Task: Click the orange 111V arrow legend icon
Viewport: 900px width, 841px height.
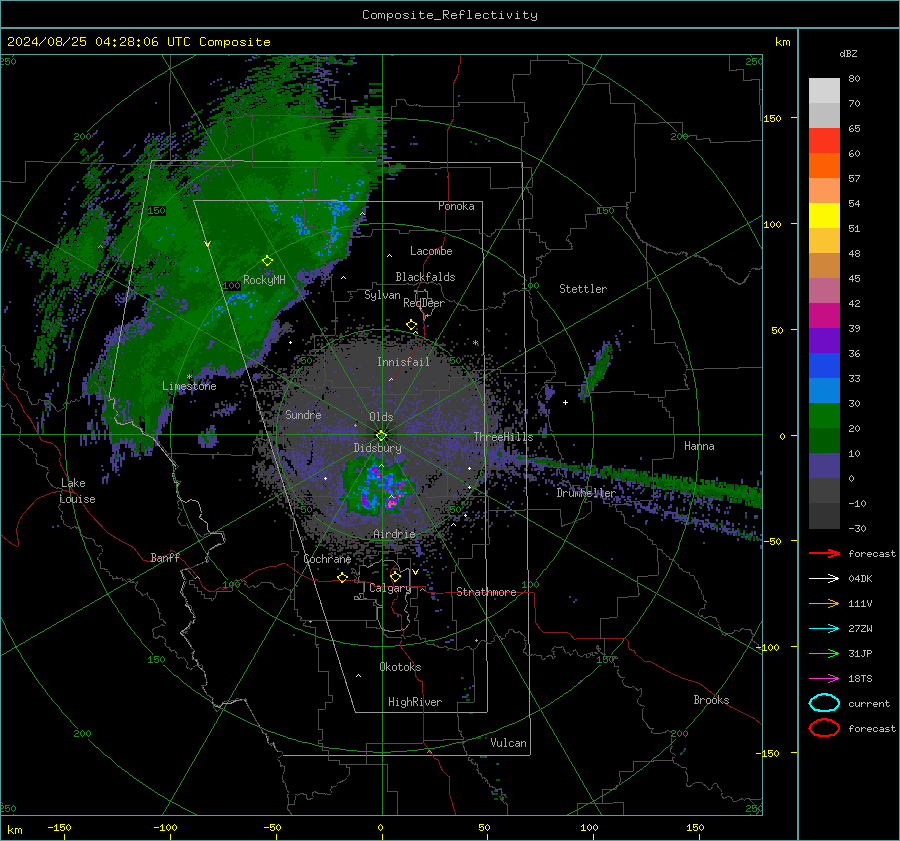Action: click(x=824, y=603)
